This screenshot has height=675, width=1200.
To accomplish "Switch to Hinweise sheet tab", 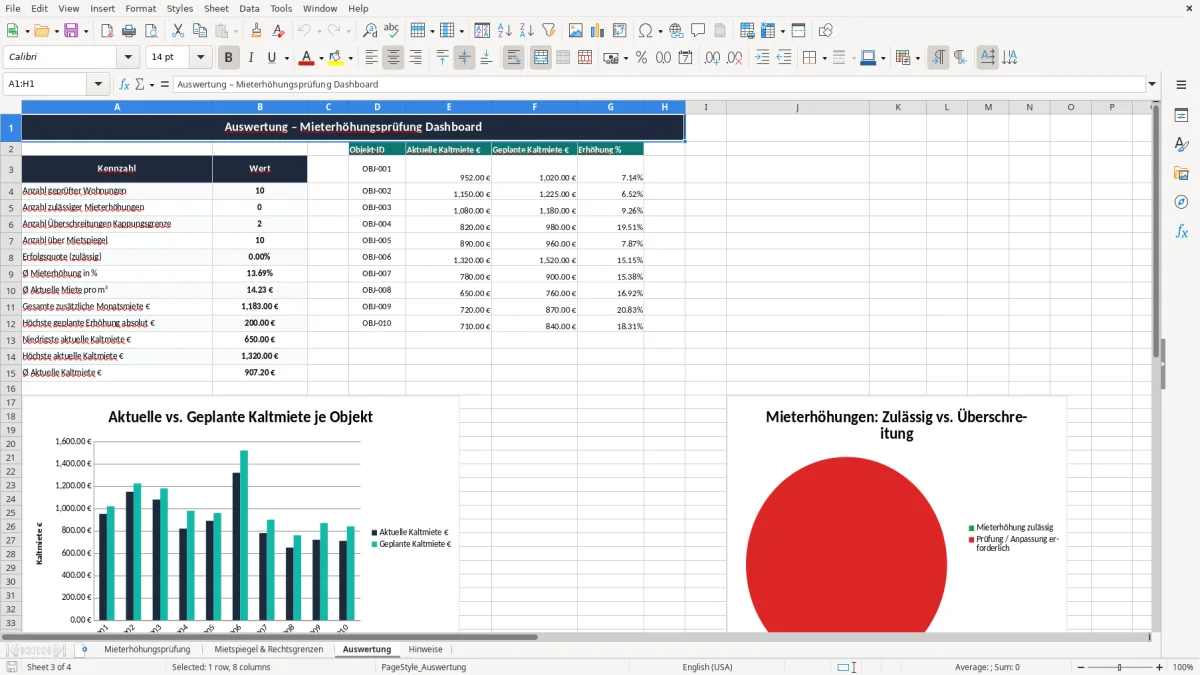I will pos(425,649).
